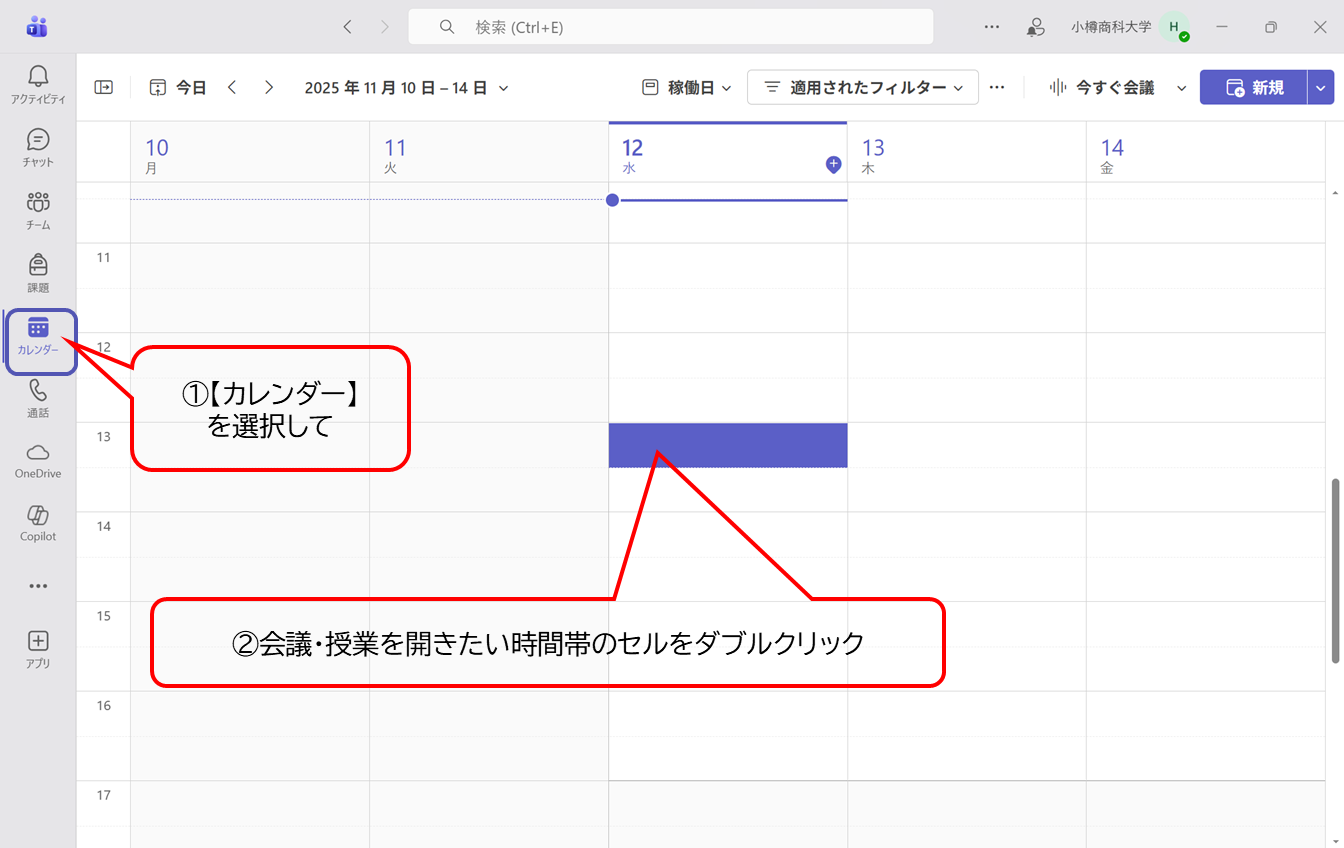Viewport: 1344px width, 848px height.
Task: Open the 稼働日 view dropdown
Action: tap(687, 88)
